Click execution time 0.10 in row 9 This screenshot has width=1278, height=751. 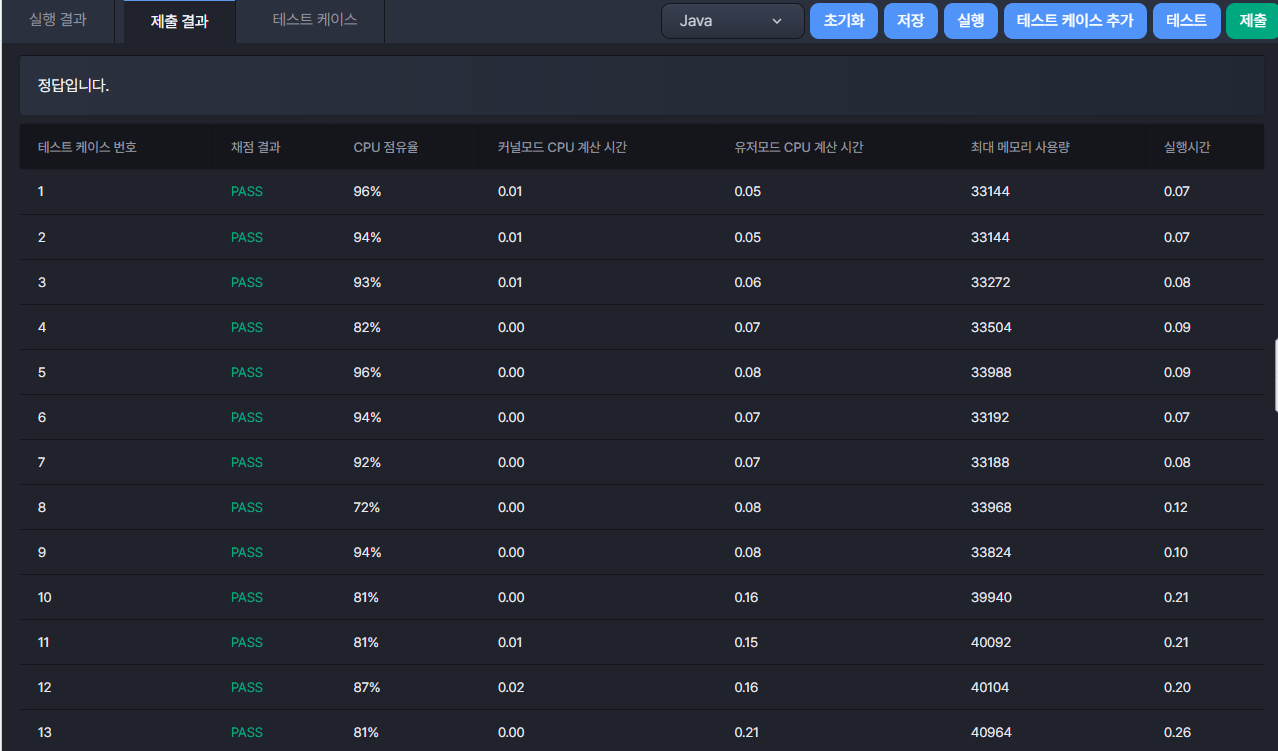(x=1176, y=552)
